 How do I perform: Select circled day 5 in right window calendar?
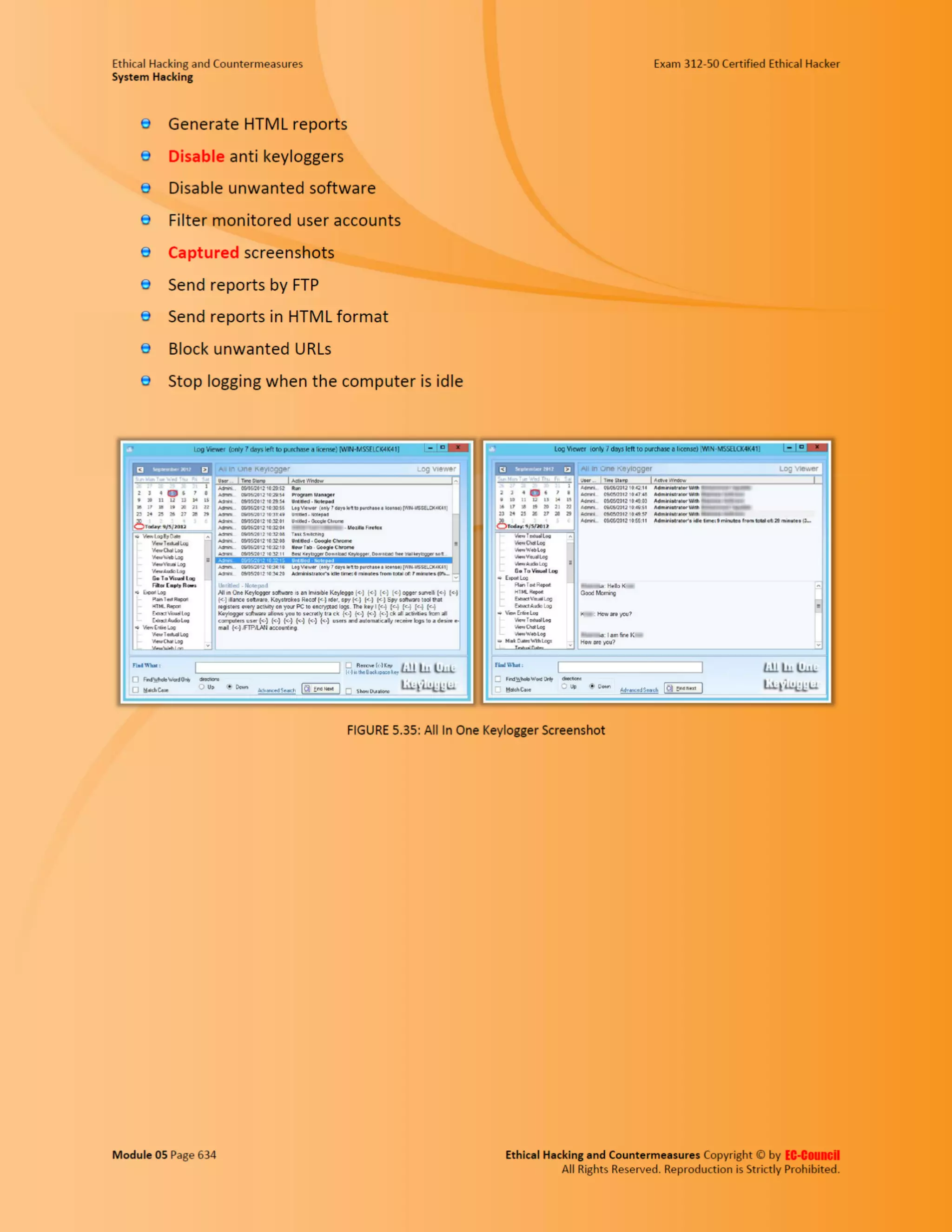[535, 492]
